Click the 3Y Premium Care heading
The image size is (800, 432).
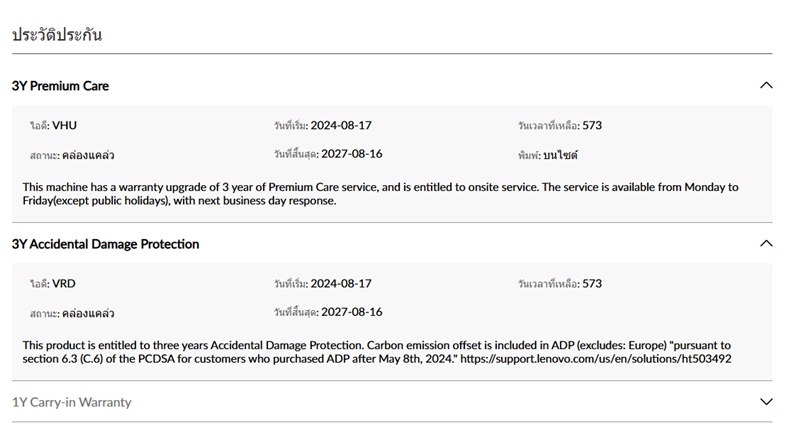60,86
